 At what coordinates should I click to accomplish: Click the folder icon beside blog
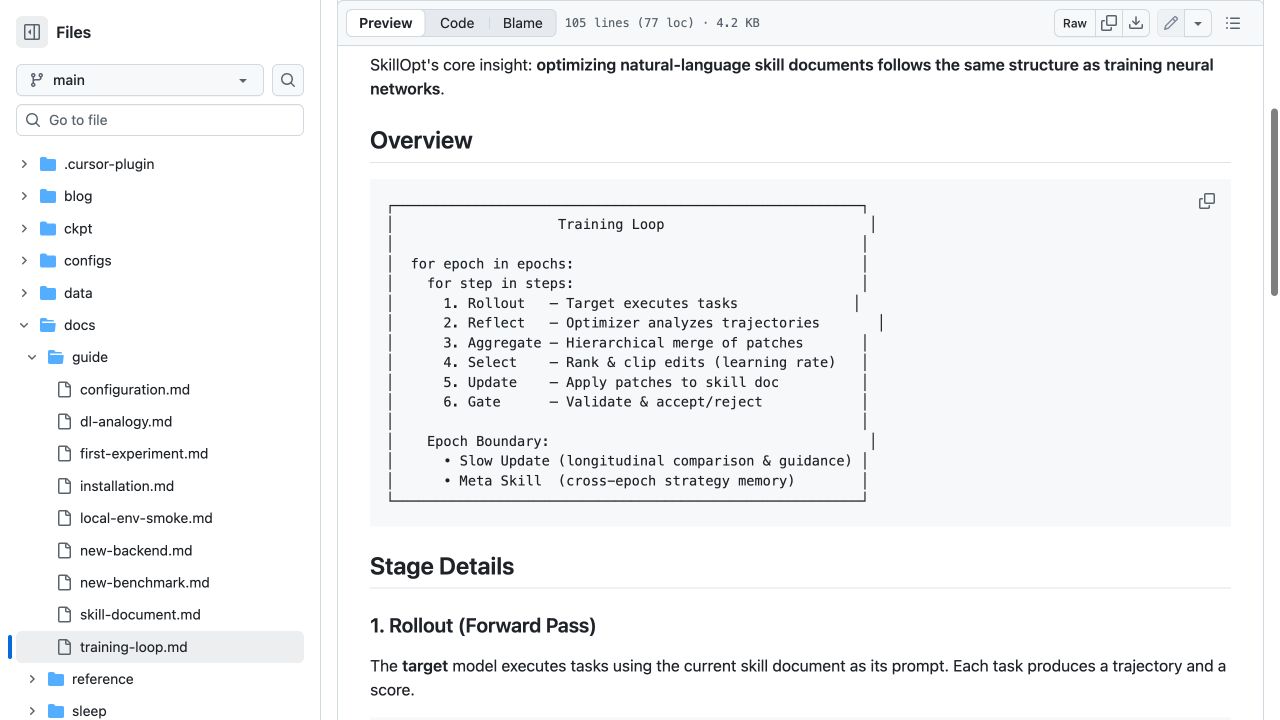click(x=48, y=196)
